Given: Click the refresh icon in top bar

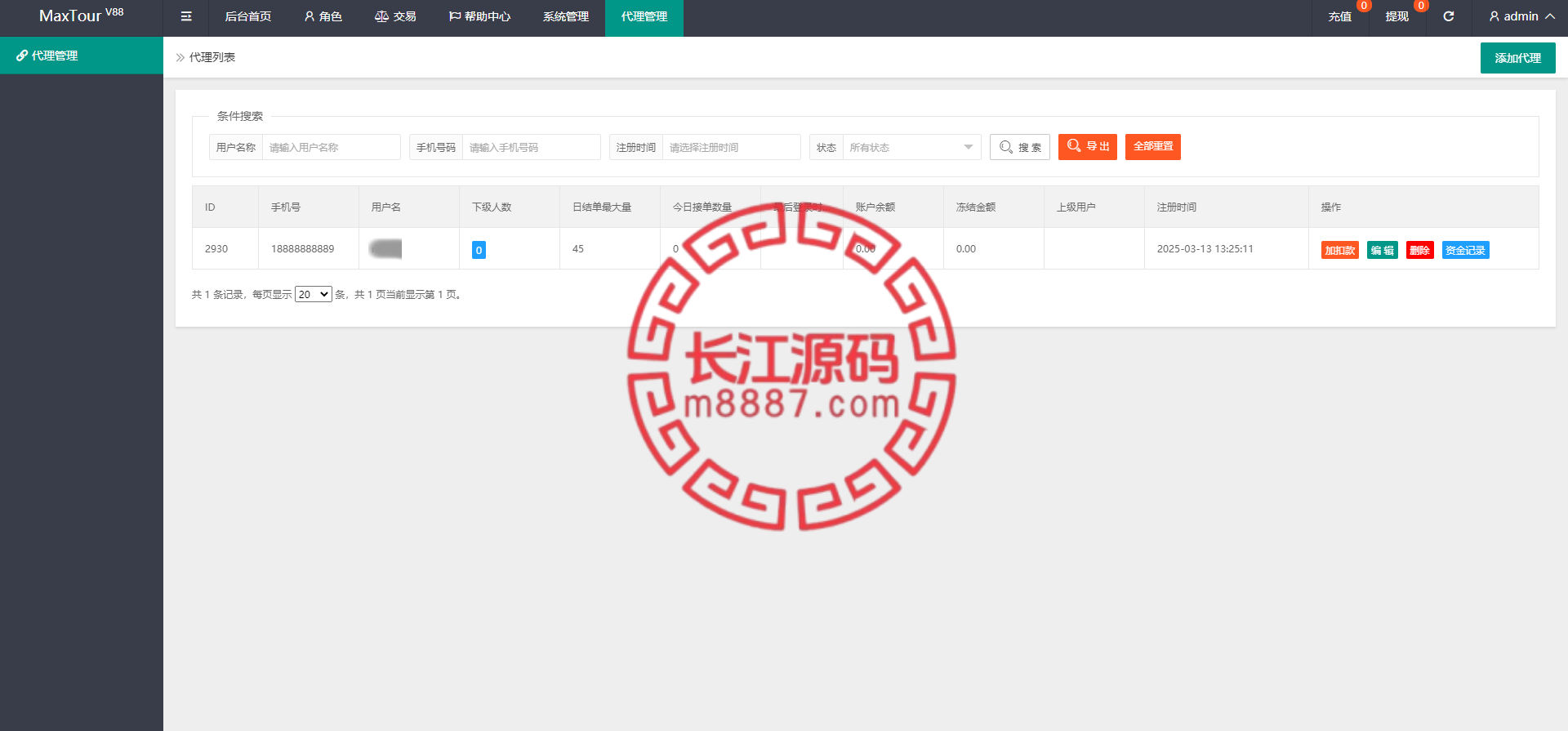Looking at the screenshot, I should pos(1449,16).
